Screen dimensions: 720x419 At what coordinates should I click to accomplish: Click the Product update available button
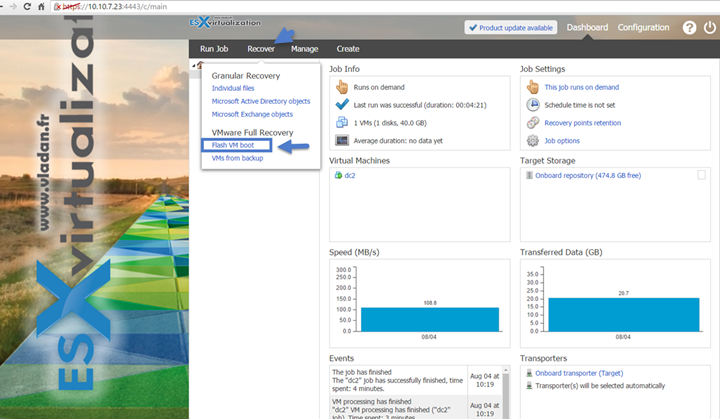click(511, 28)
